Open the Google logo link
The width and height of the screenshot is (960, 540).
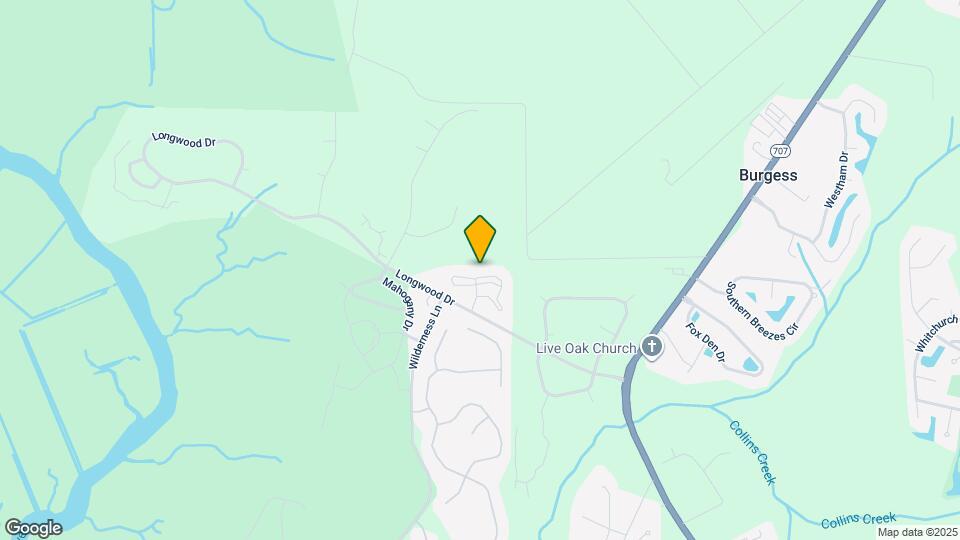(x=34, y=528)
